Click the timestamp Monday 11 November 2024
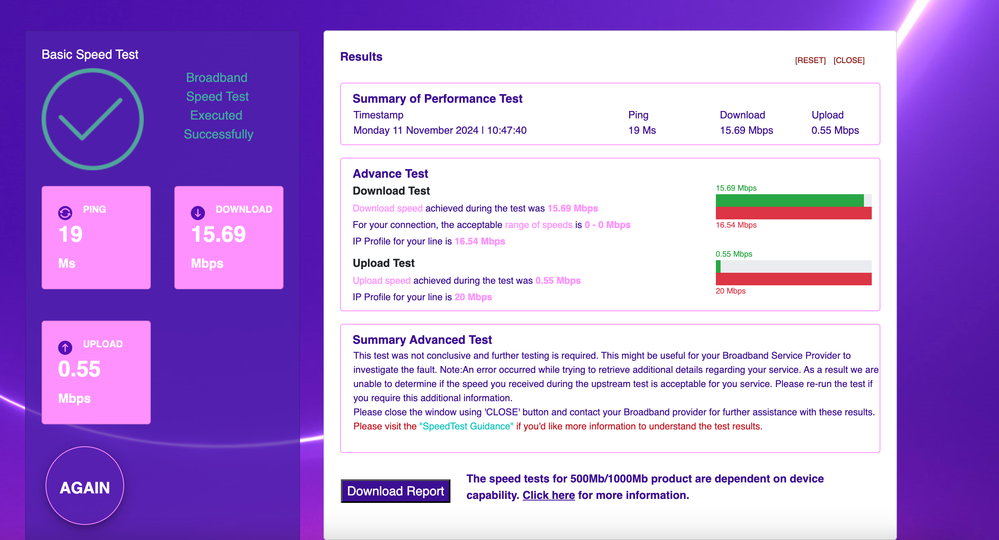Viewport: 999px width, 540px height. point(440,130)
